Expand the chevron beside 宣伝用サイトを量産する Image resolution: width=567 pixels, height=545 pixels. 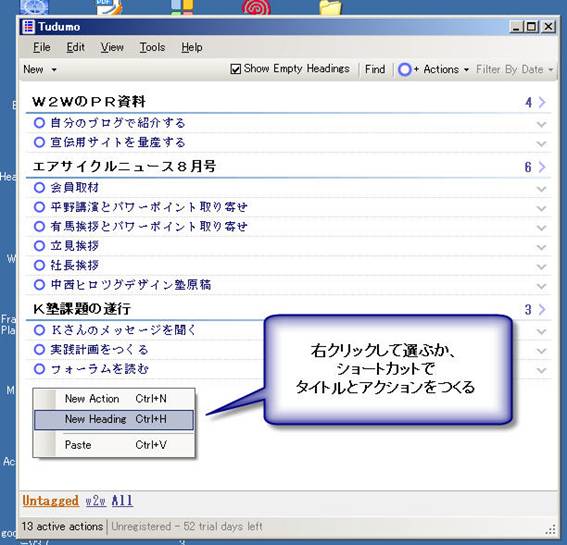[541, 144]
